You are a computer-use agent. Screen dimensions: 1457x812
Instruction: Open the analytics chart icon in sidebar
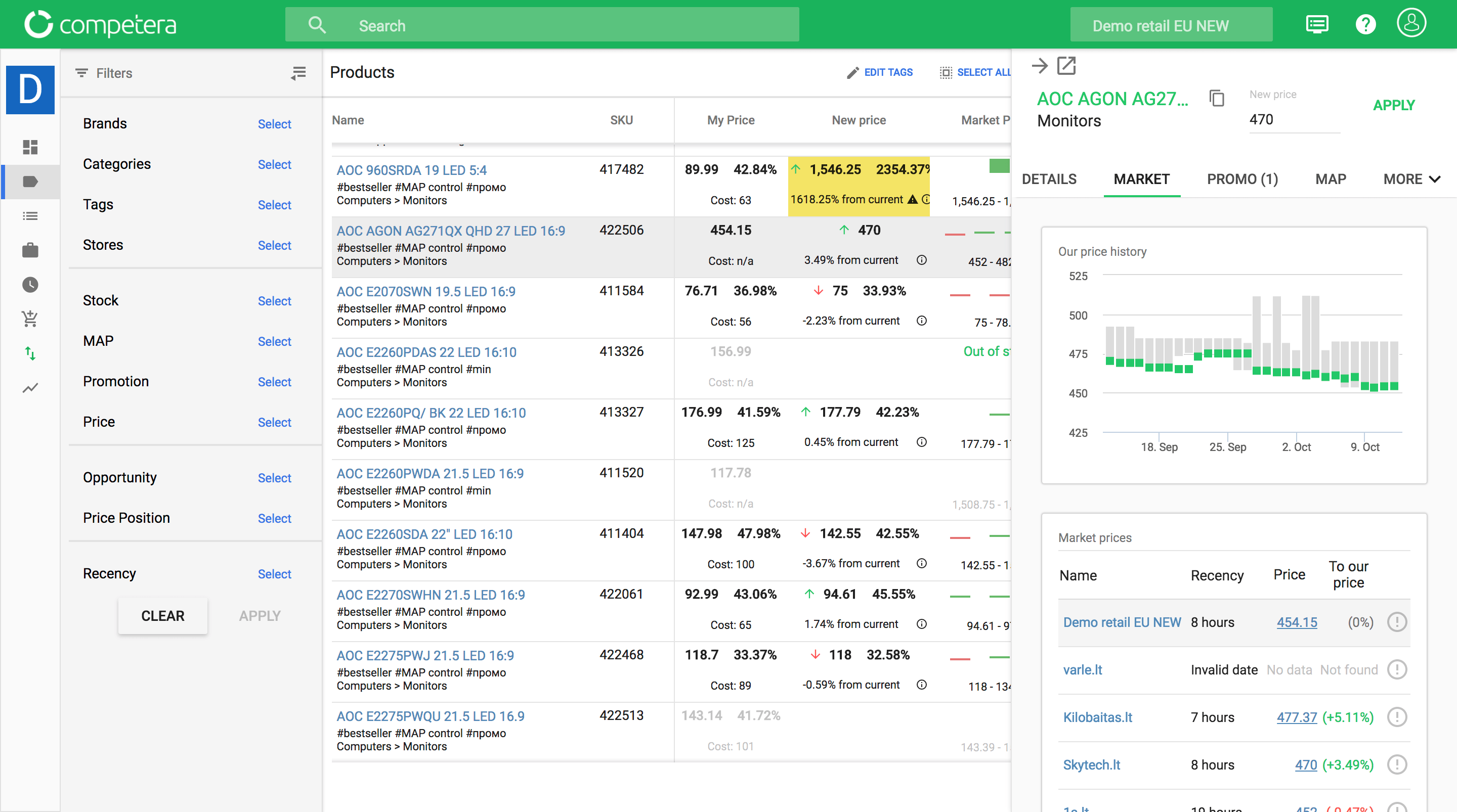tap(29, 387)
